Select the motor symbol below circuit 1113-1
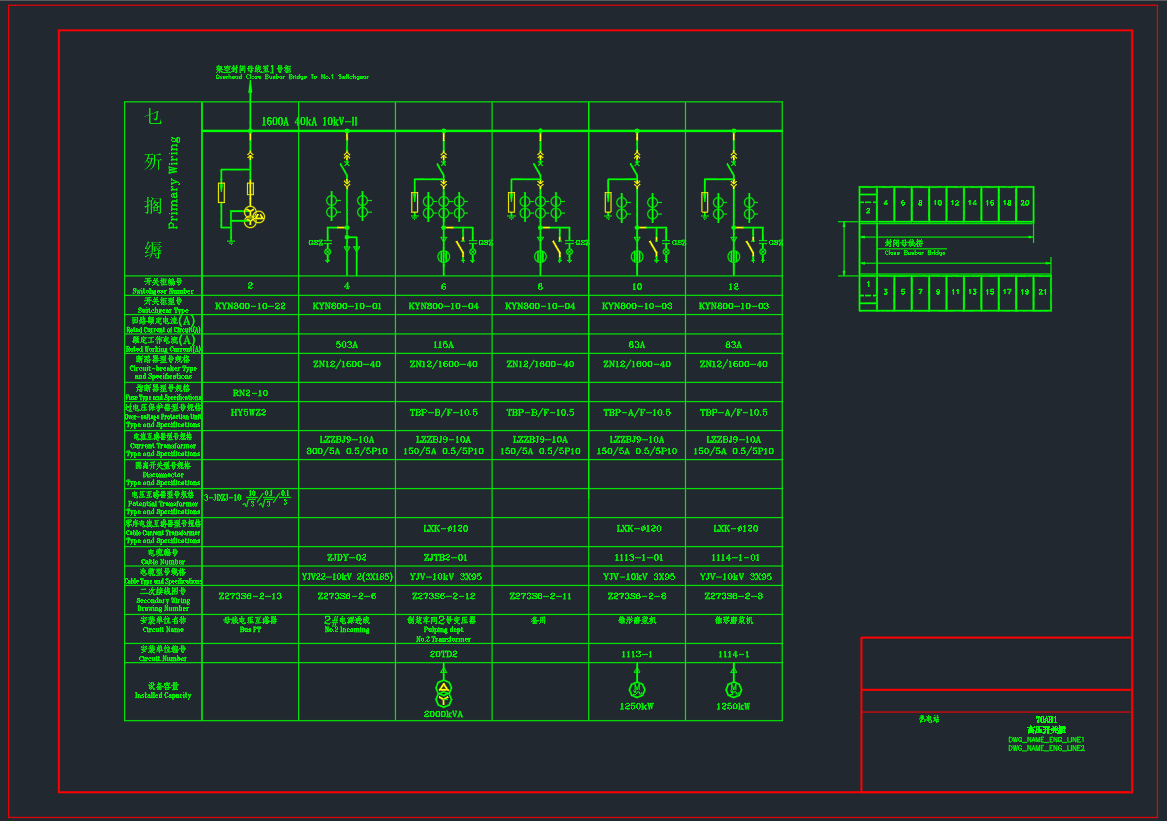The image size is (1167, 821). click(637, 689)
